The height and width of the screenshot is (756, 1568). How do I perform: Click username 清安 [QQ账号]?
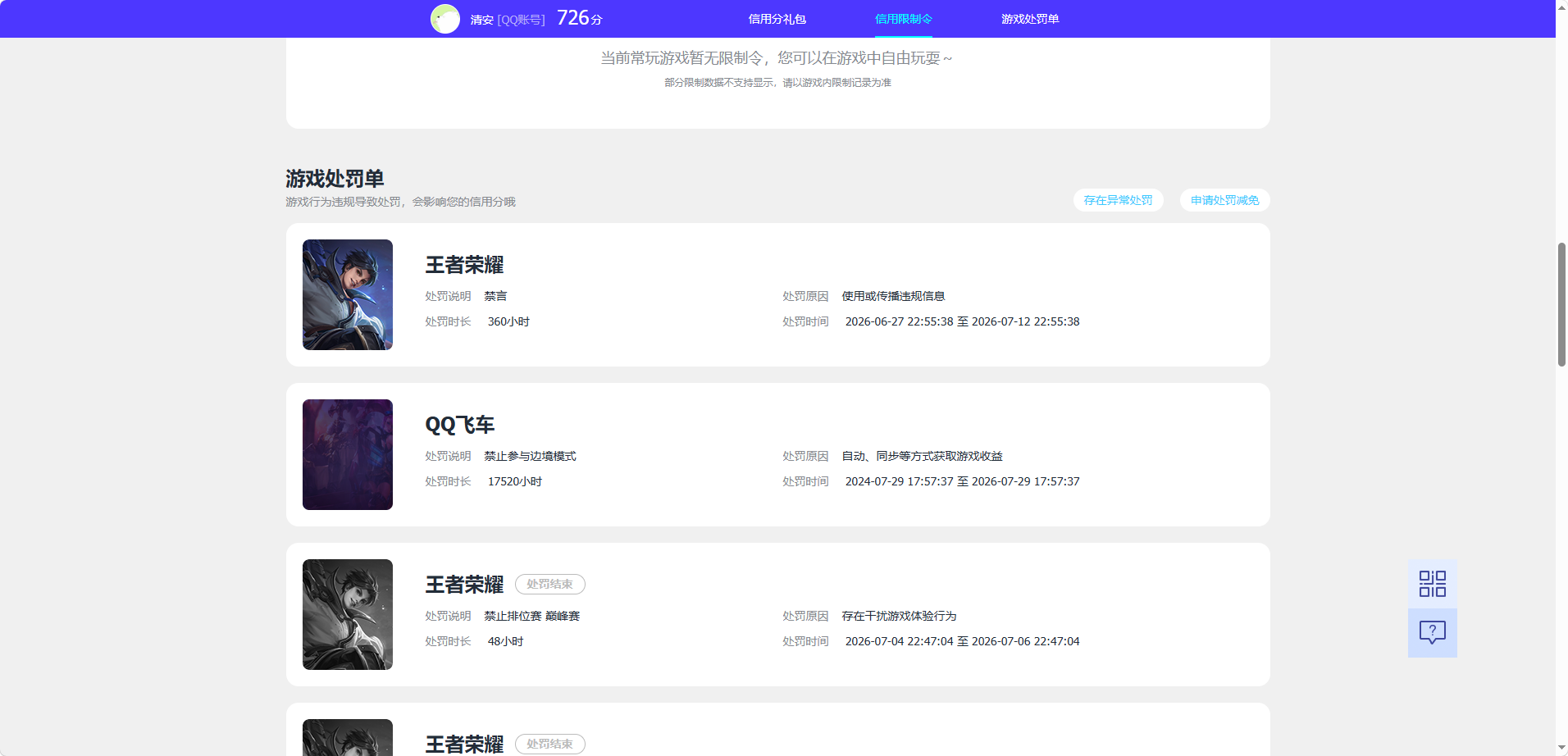point(508,20)
